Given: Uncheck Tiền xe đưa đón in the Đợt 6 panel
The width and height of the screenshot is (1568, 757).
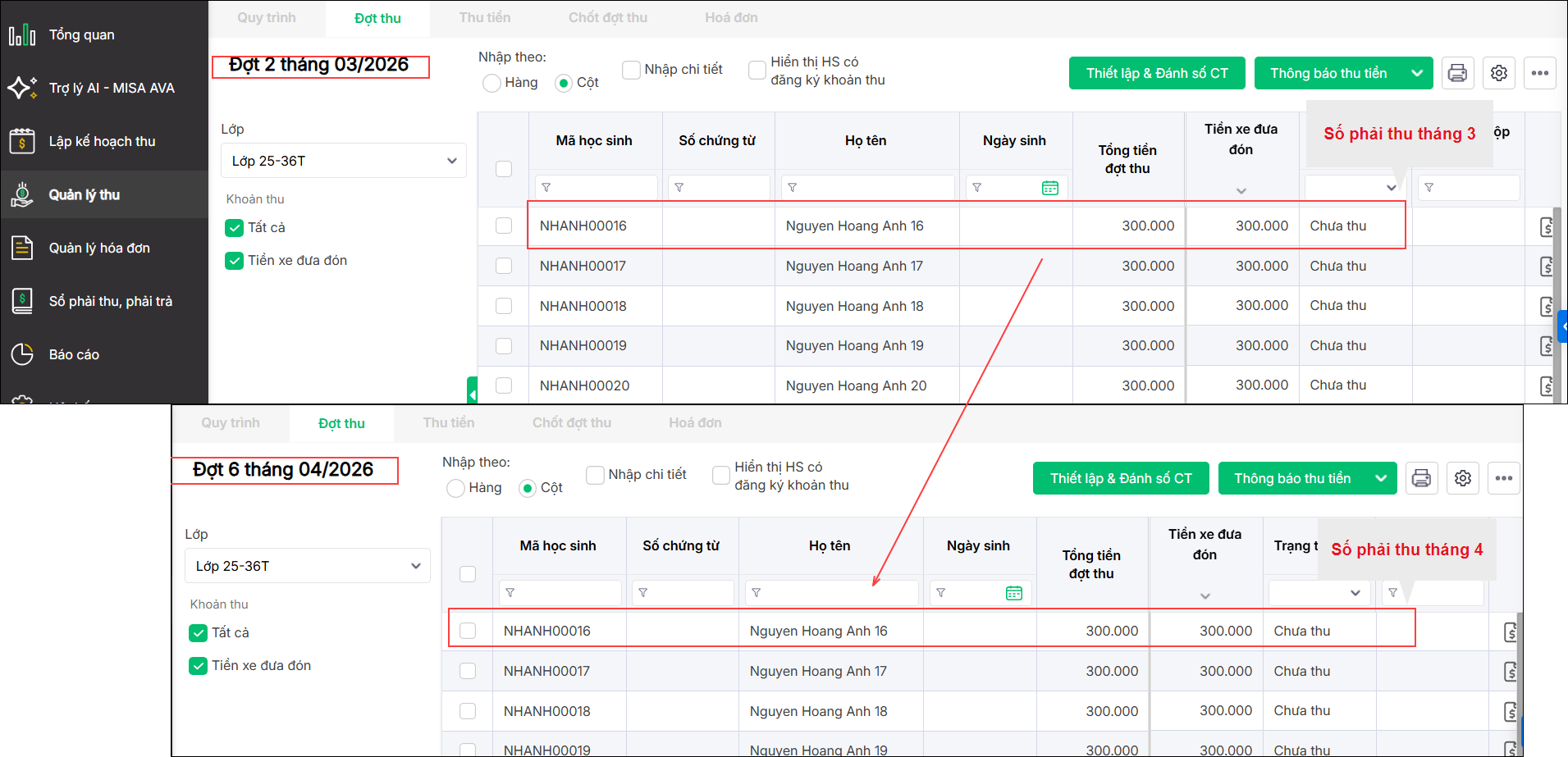Looking at the screenshot, I should 198,666.
